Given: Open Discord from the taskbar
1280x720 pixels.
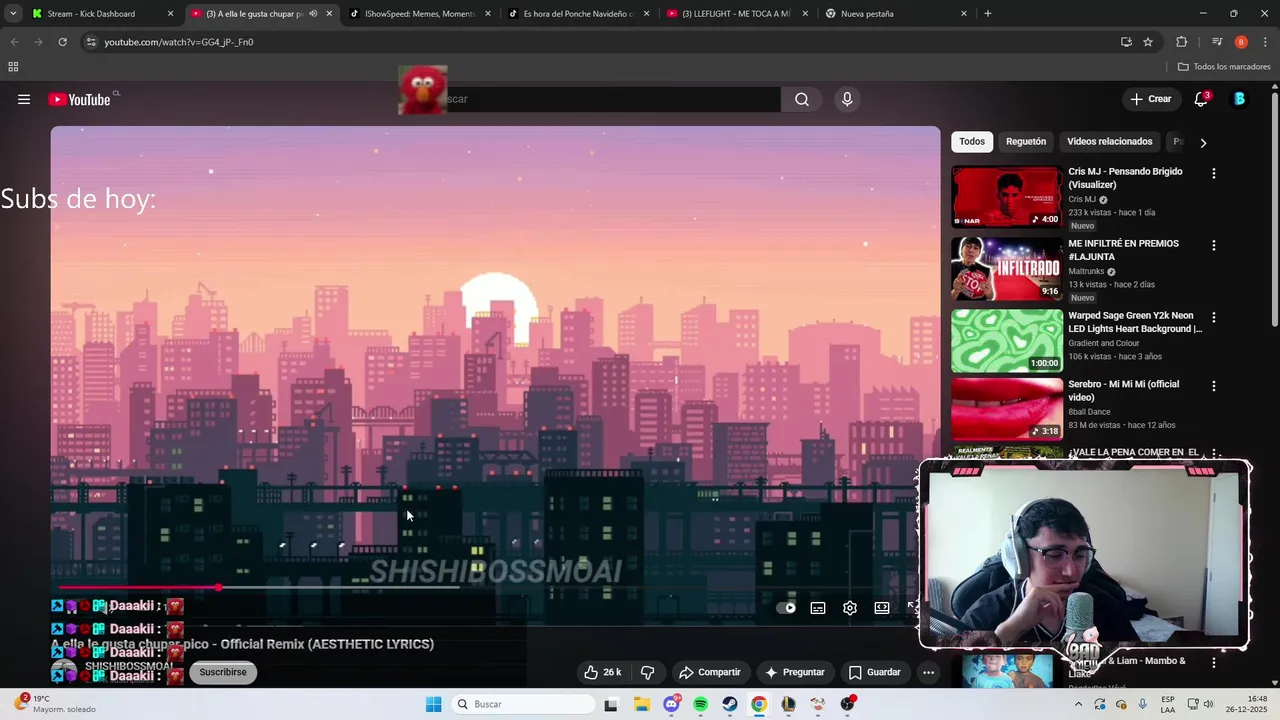Looking at the screenshot, I should pos(671,704).
